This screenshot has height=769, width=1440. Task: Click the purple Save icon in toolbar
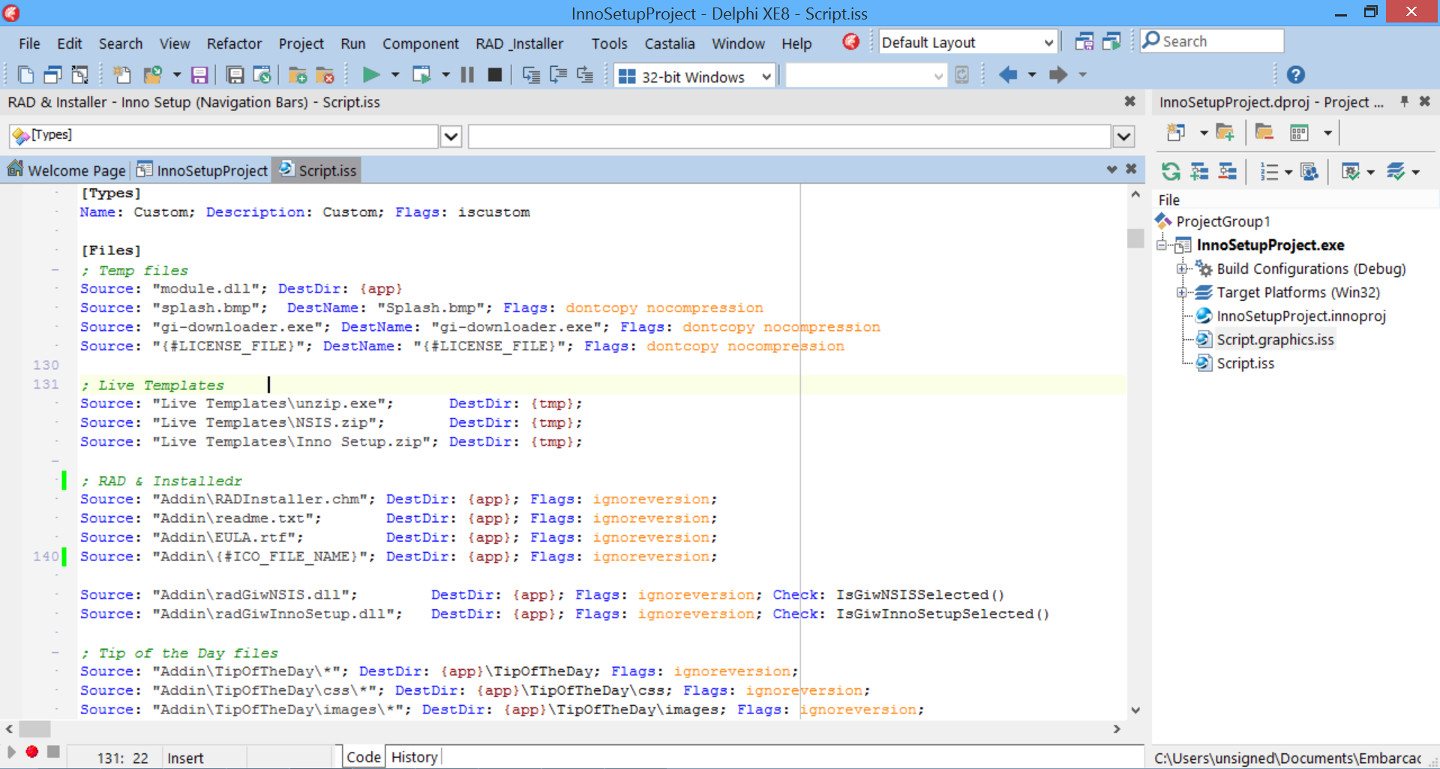pyautogui.click(x=199, y=75)
